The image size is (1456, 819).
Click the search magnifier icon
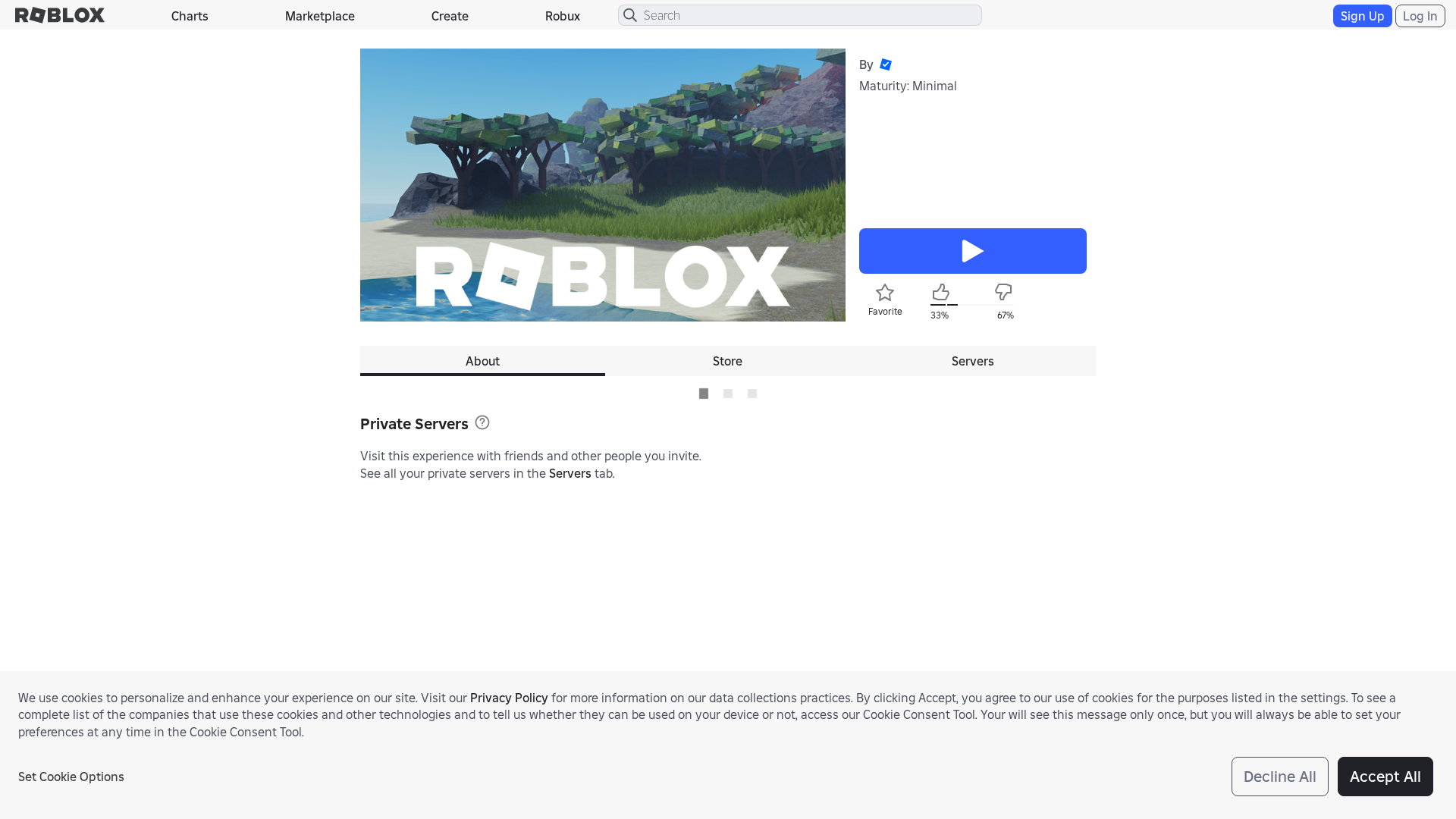point(629,15)
